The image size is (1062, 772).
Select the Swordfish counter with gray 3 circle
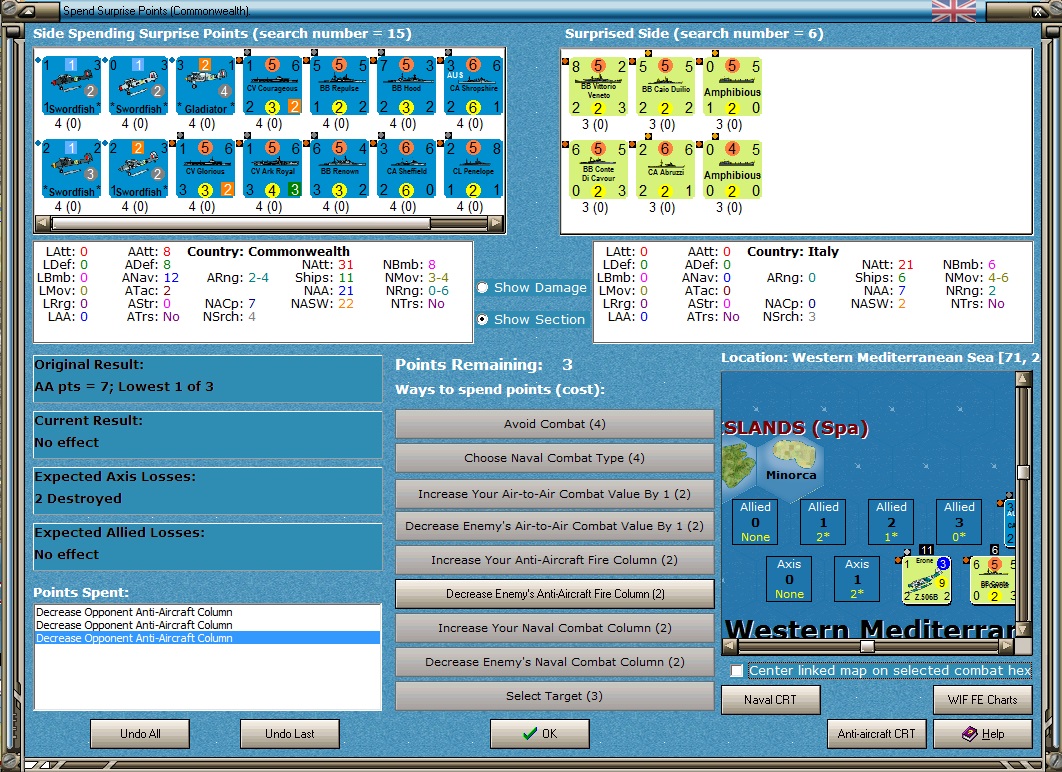(72, 169)
